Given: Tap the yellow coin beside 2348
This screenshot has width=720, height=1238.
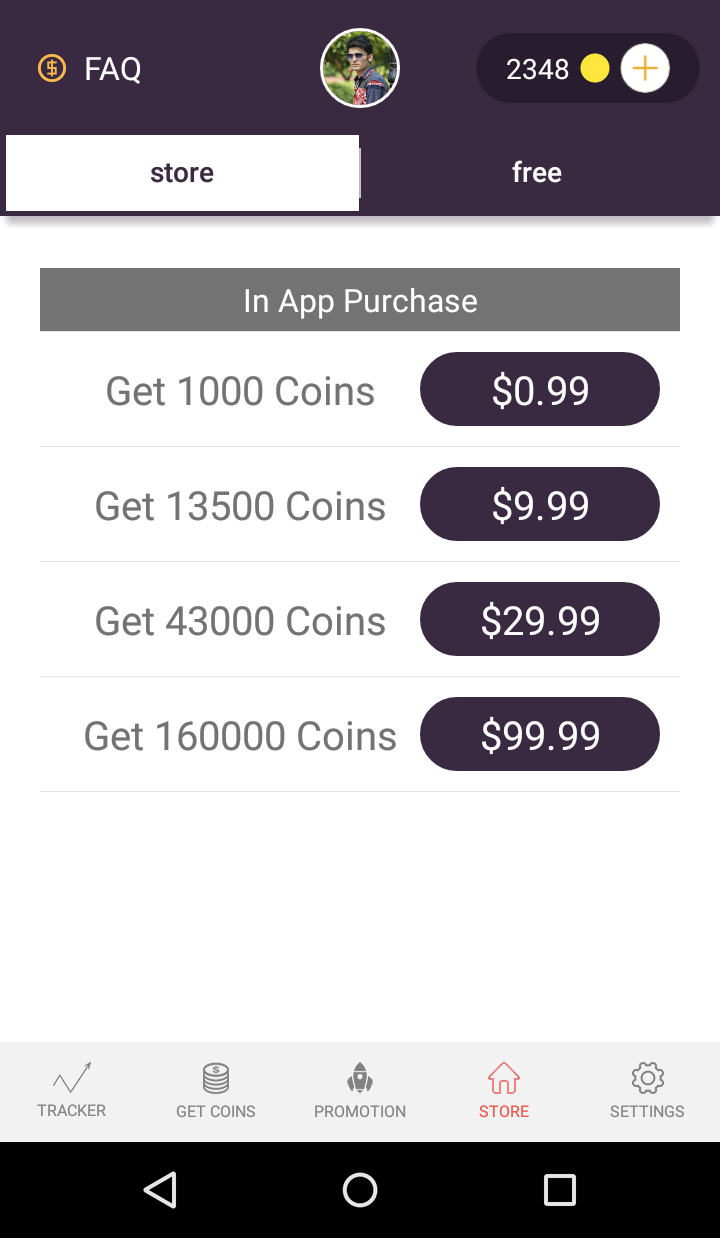Looking at the screenshot, I should click(x=595, y=69).
